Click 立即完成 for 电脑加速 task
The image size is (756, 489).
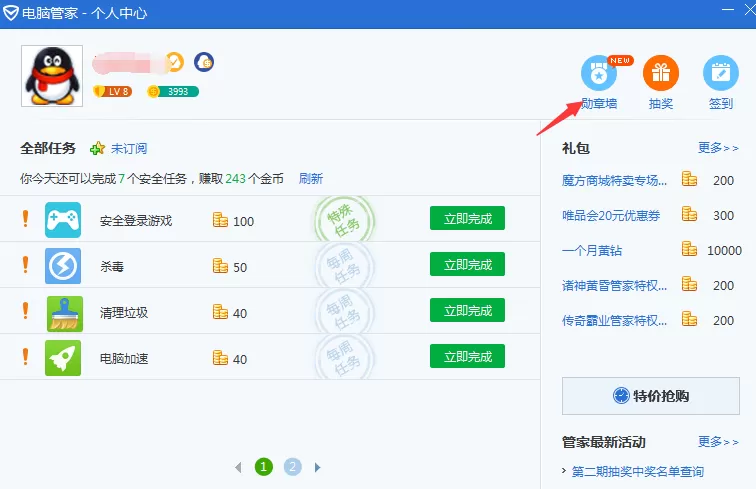coord(467,356)
